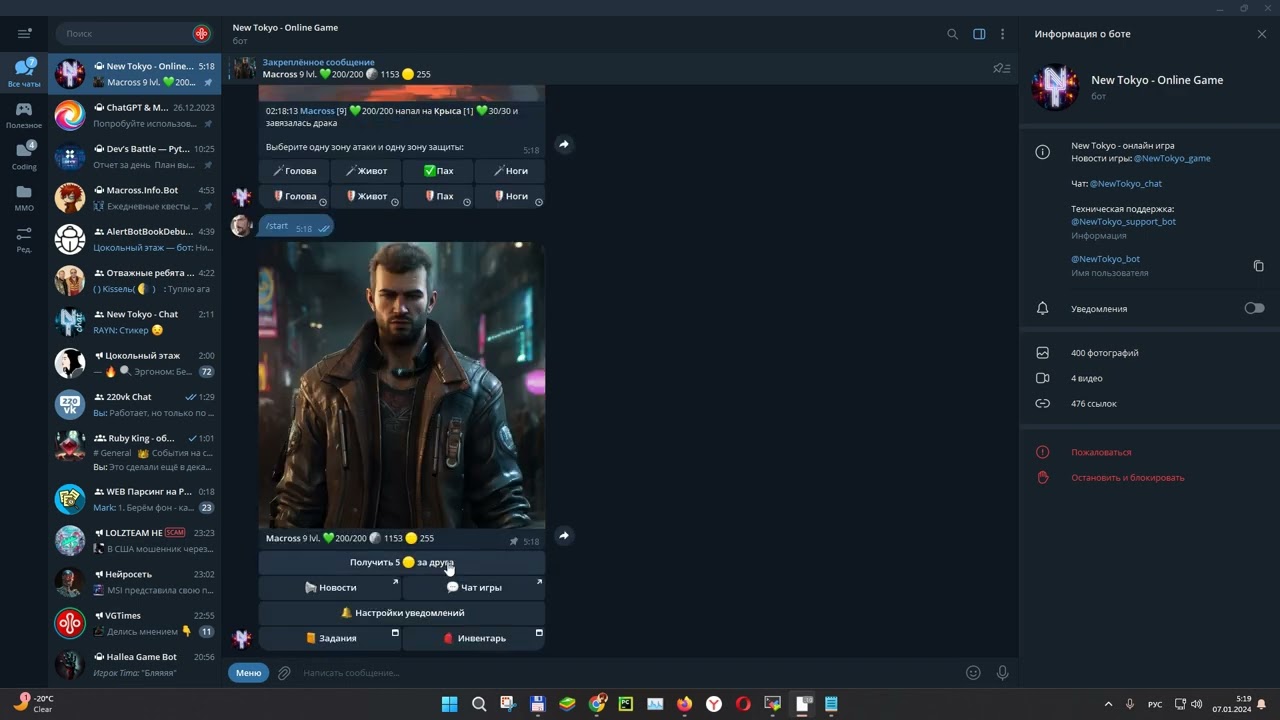Open the Новости bot button
The height and width of the screenshot is (720, 1280).
[330, 588]
